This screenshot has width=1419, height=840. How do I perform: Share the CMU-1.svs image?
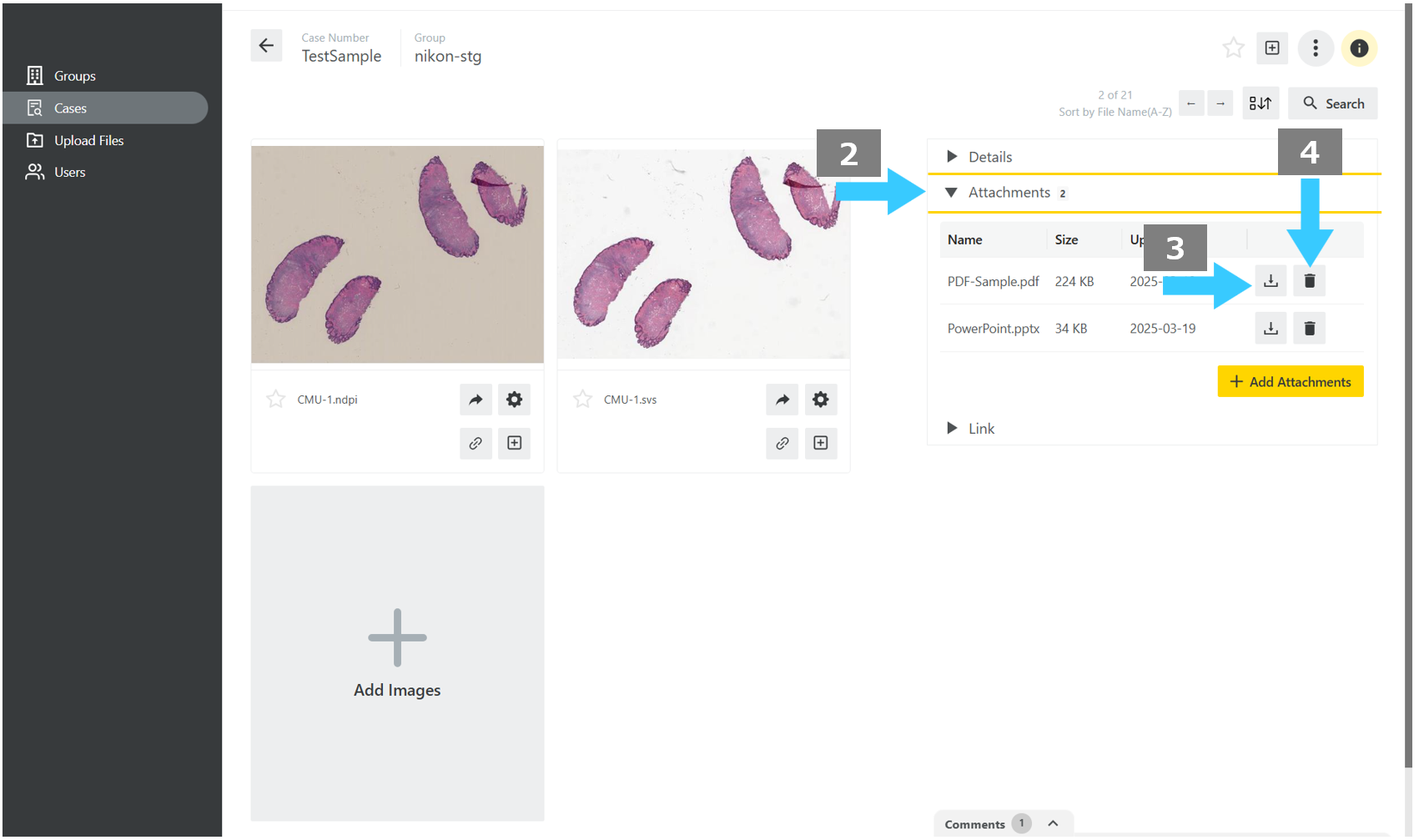tap(782, 400)
